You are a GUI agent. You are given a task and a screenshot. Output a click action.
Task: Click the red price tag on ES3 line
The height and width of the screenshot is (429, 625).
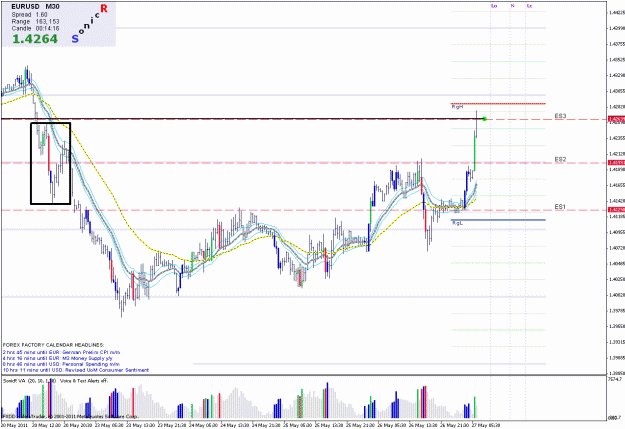[x=616, y=119]
